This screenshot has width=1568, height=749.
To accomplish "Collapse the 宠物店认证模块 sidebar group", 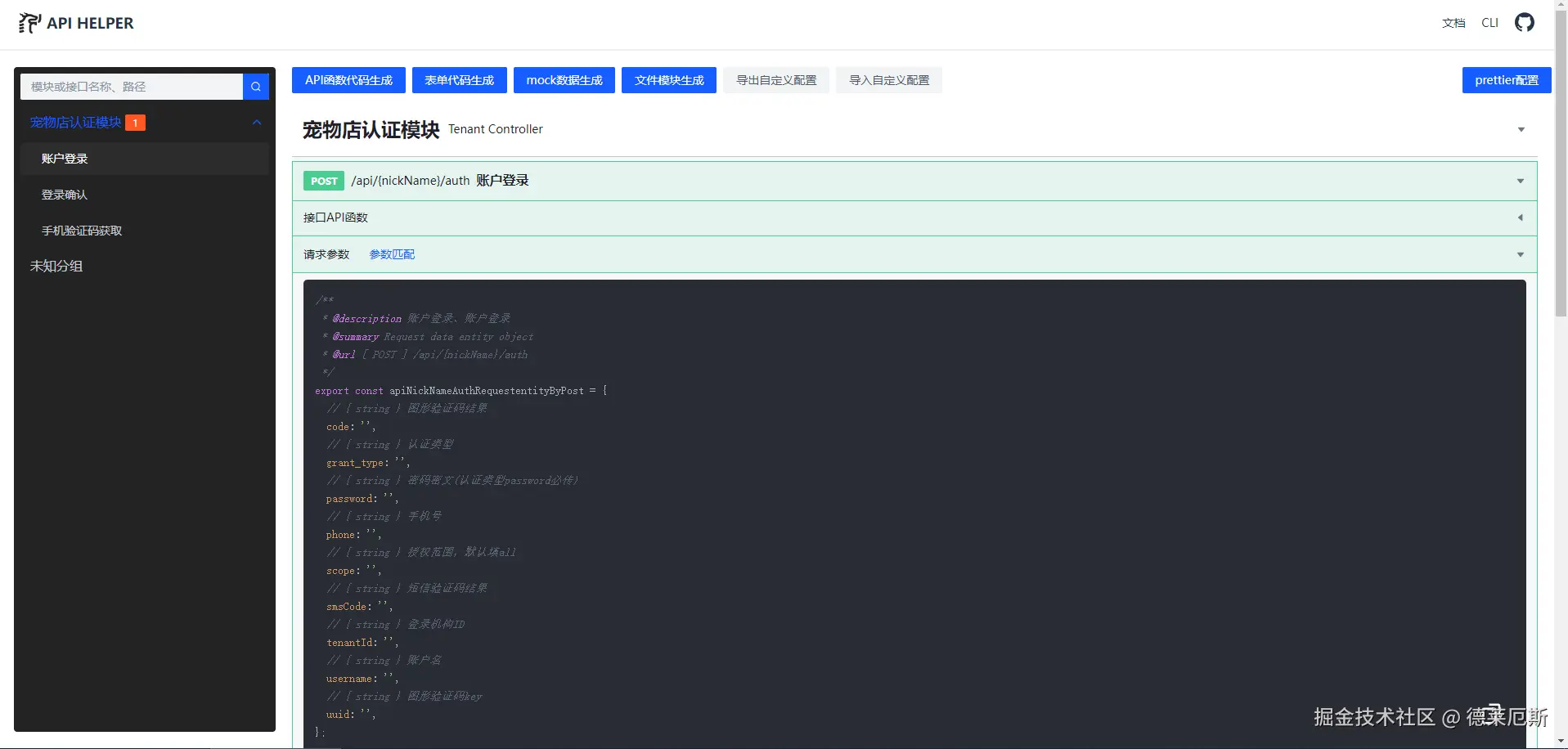I will click(257, 123).
